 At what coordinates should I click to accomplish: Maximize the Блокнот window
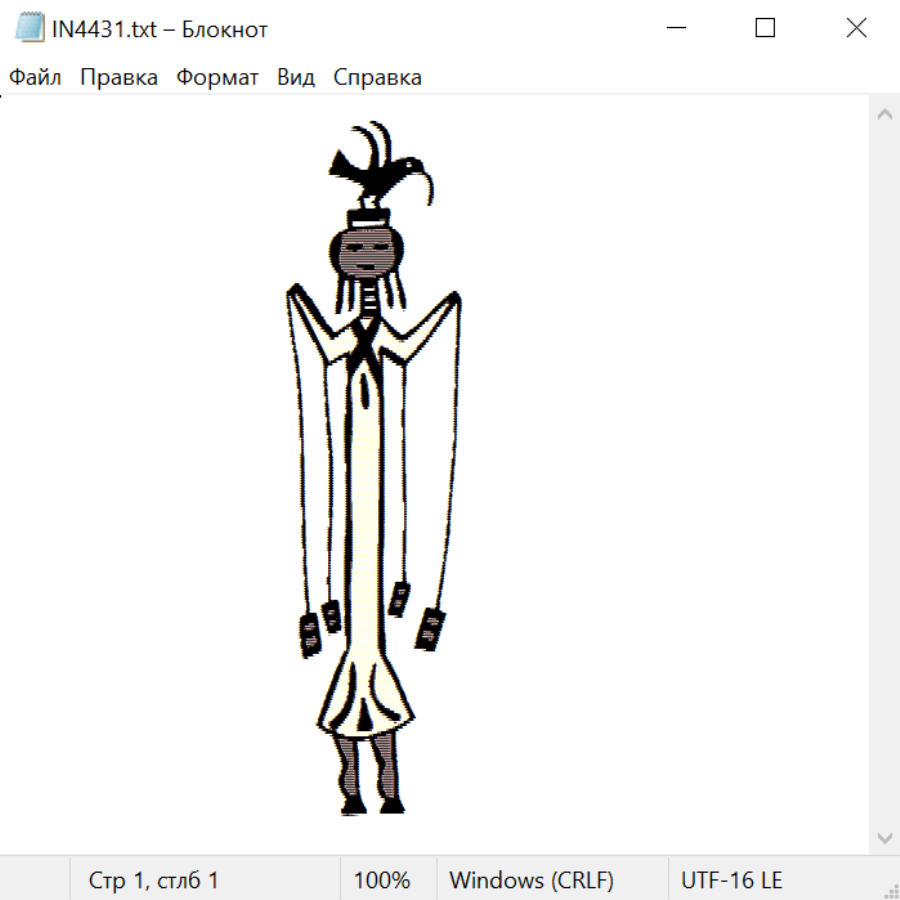765,29
